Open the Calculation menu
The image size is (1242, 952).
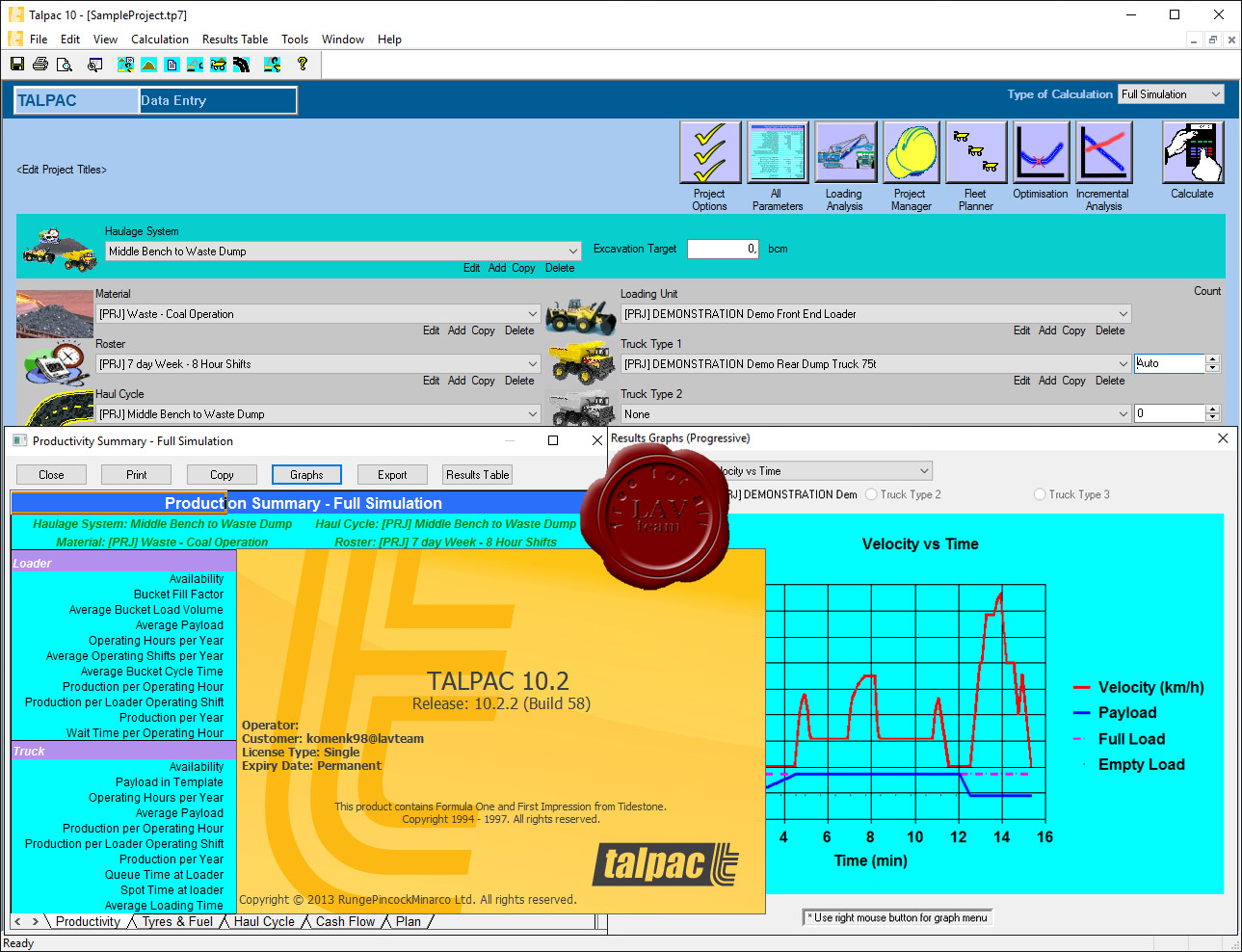coord(160,40)
